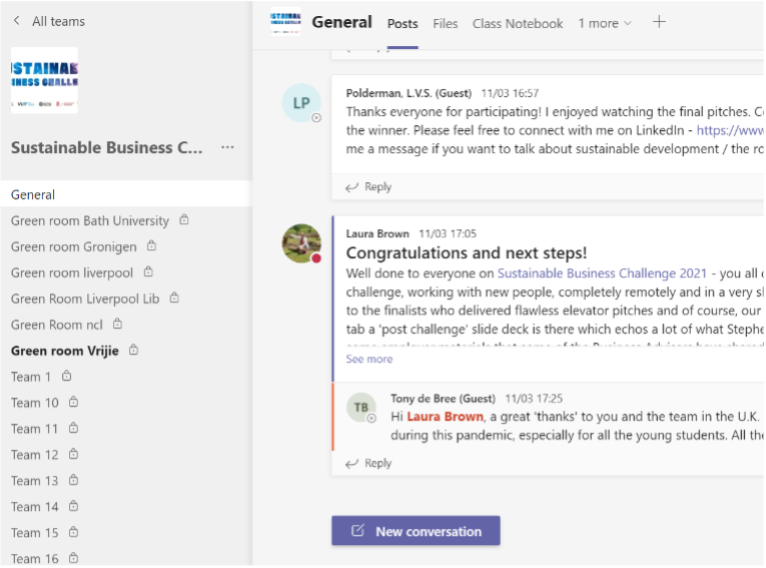Open the LP avatar of Polderman
The width and height of the screenshot is (766, 568).
pos(301,103)
